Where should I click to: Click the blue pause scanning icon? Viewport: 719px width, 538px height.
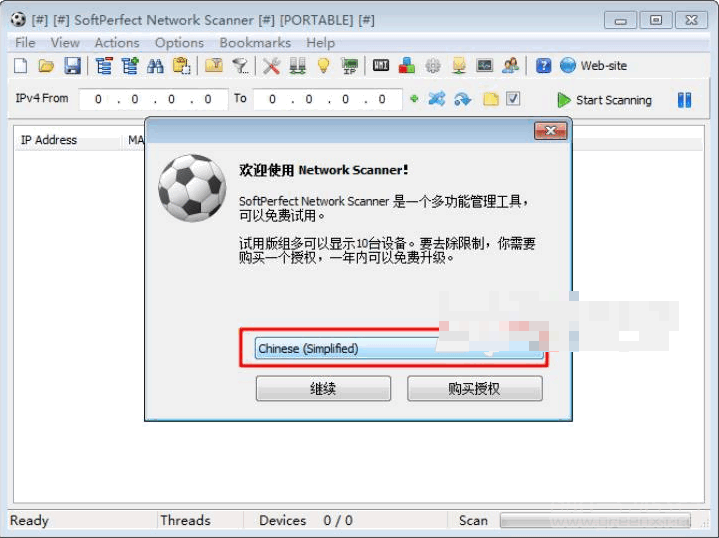684,100
